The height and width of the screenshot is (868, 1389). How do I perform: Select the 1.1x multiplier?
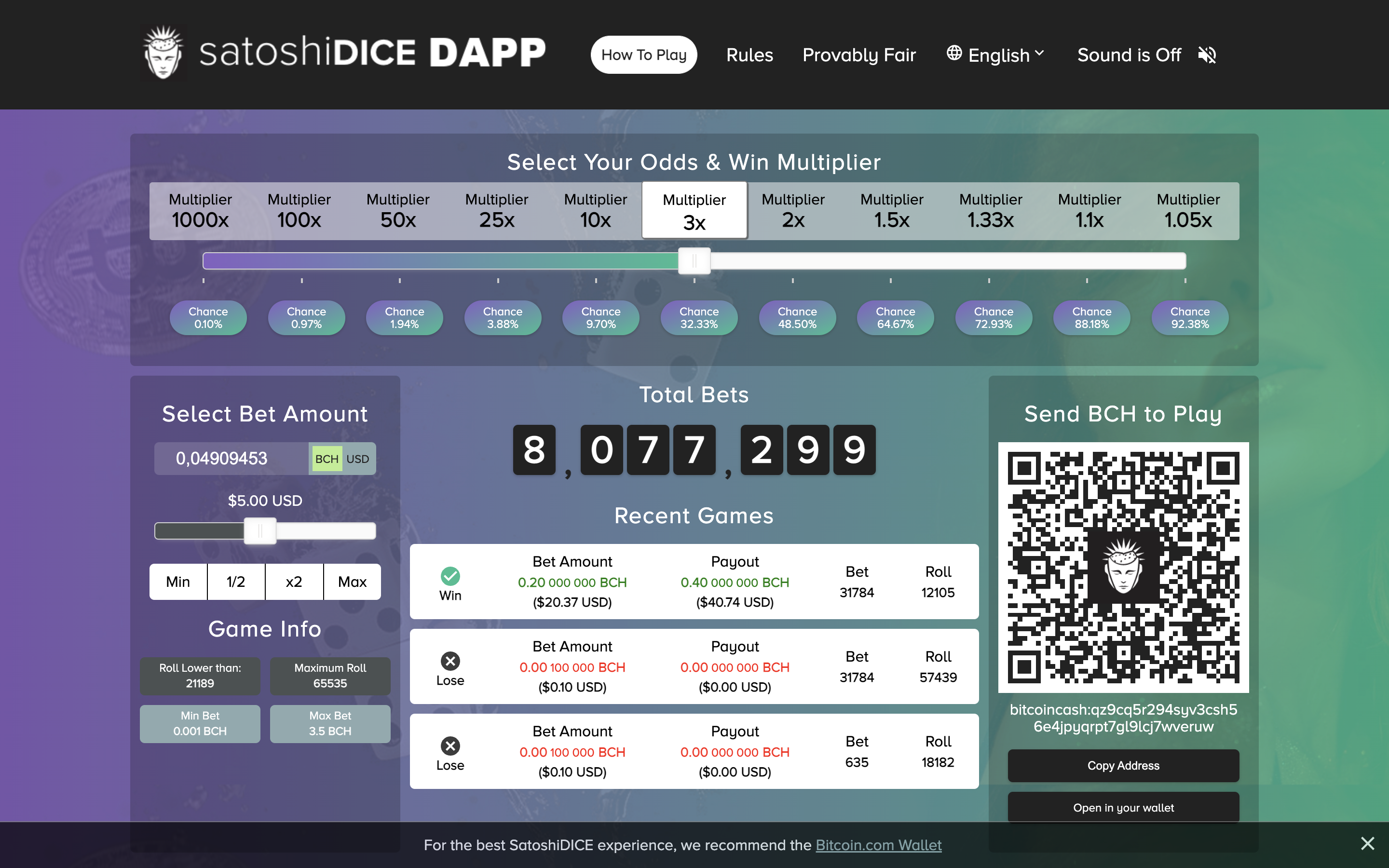(1089, 211)
